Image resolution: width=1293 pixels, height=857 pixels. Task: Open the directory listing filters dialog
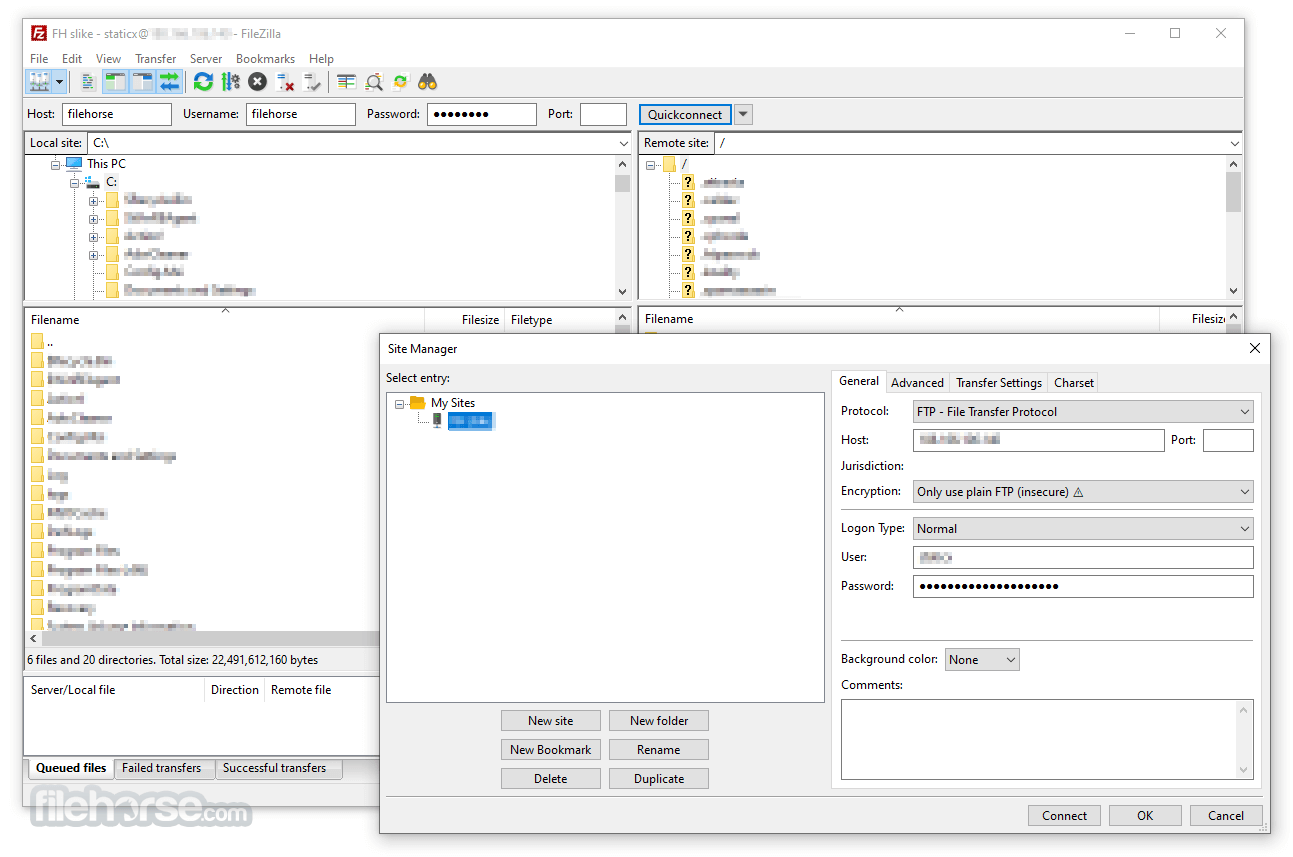pos(346,82)
